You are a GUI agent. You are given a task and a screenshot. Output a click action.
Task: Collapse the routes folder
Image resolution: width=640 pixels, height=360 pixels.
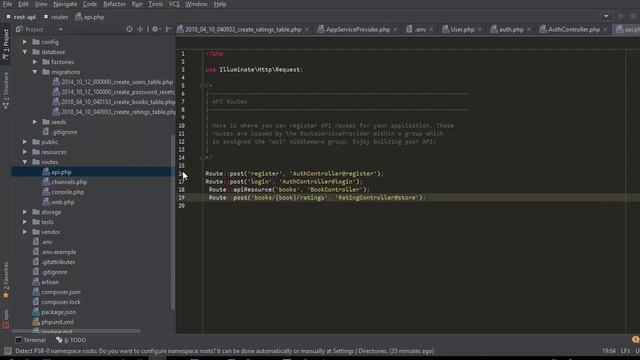pos(25,162)
